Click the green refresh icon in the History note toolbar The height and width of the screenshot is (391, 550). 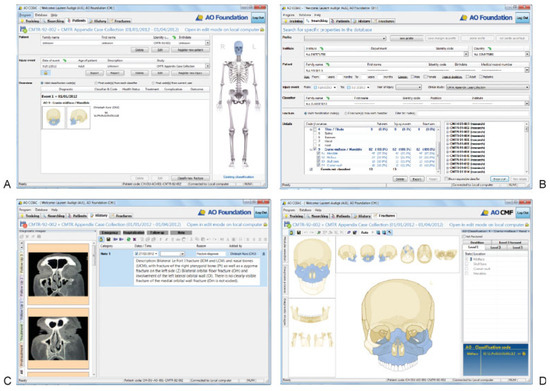click(128, 240)
